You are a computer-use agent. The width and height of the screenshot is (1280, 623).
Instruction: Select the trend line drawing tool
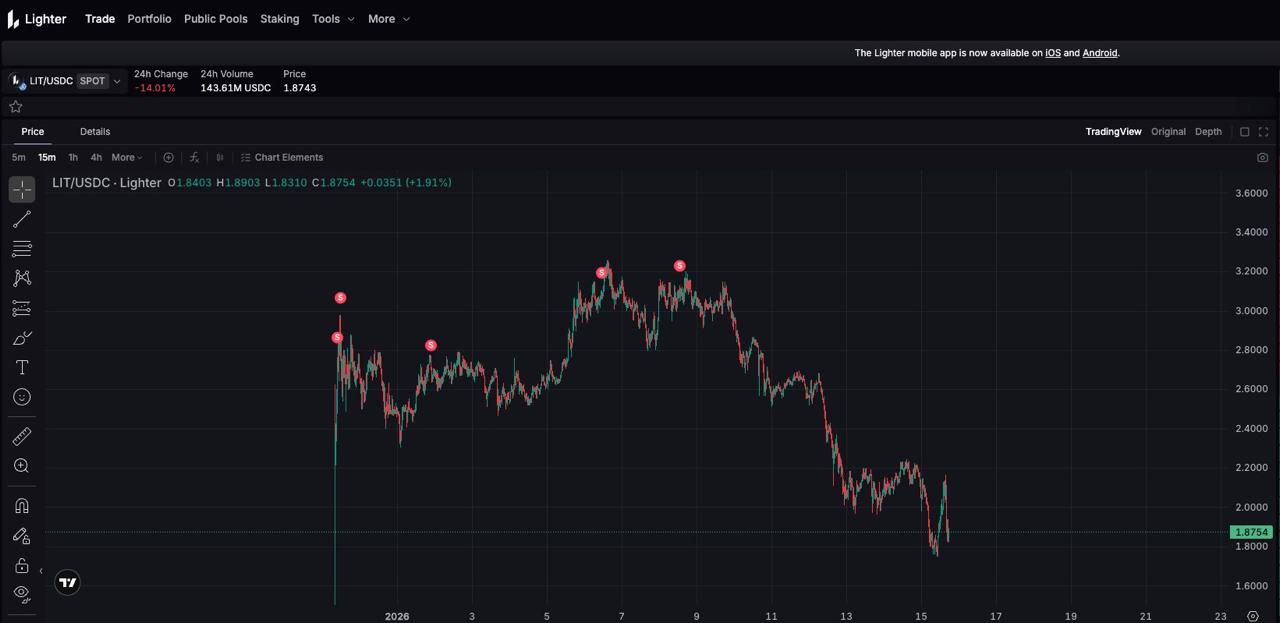click(x=22, y=219)
